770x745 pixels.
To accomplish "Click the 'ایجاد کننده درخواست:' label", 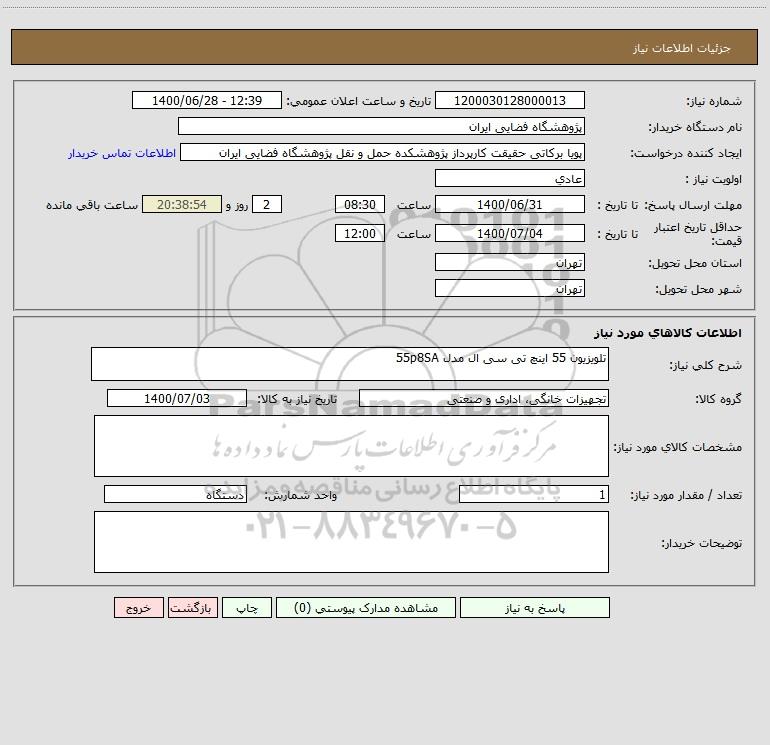I will click(x=686, y=154).
